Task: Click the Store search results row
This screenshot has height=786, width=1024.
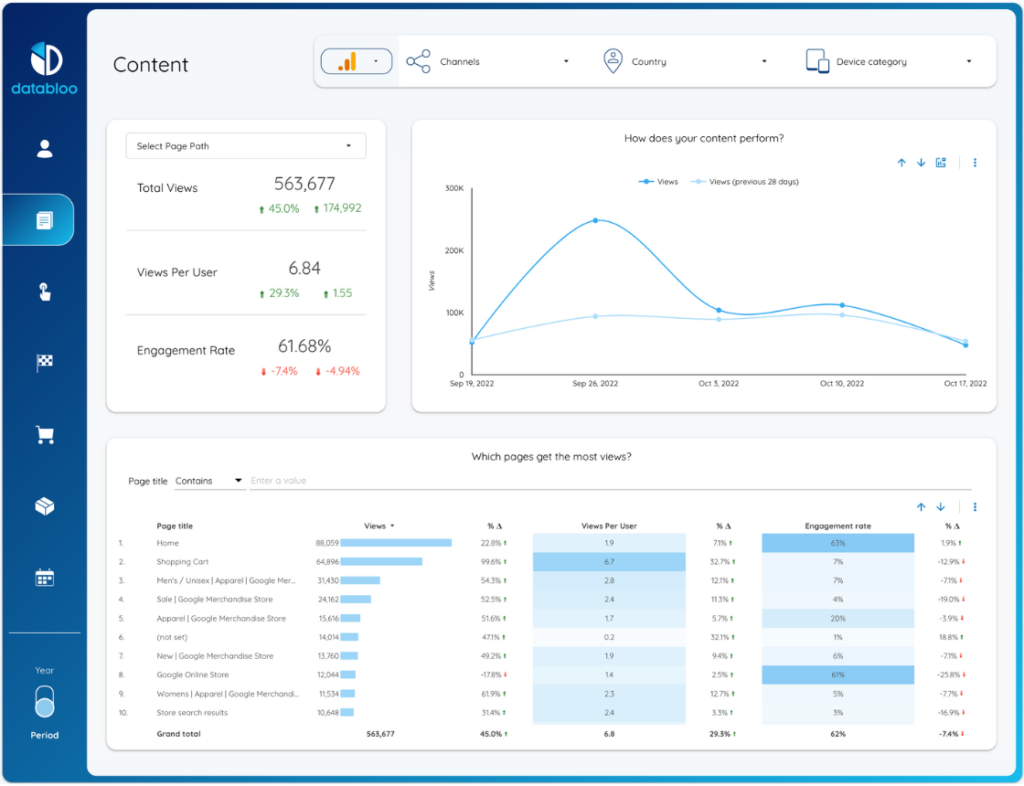Action: [x=192, y=714]
